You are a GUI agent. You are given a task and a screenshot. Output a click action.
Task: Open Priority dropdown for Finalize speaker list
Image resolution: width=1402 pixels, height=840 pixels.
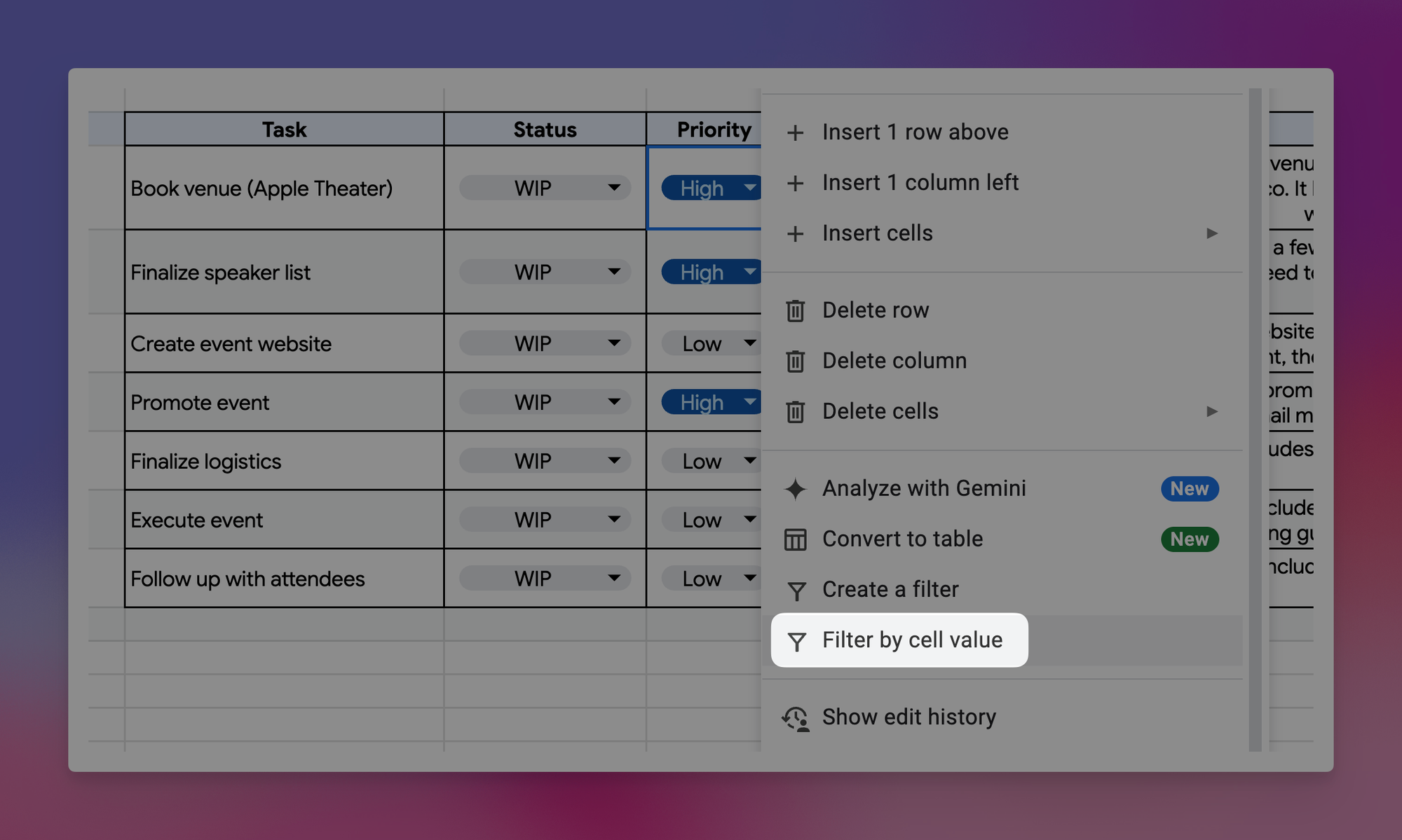click(749, 272)
